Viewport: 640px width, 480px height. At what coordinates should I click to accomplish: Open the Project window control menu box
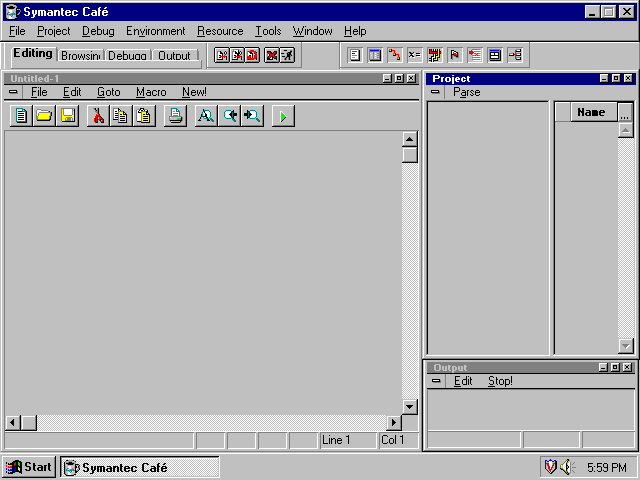coord(435,92)
